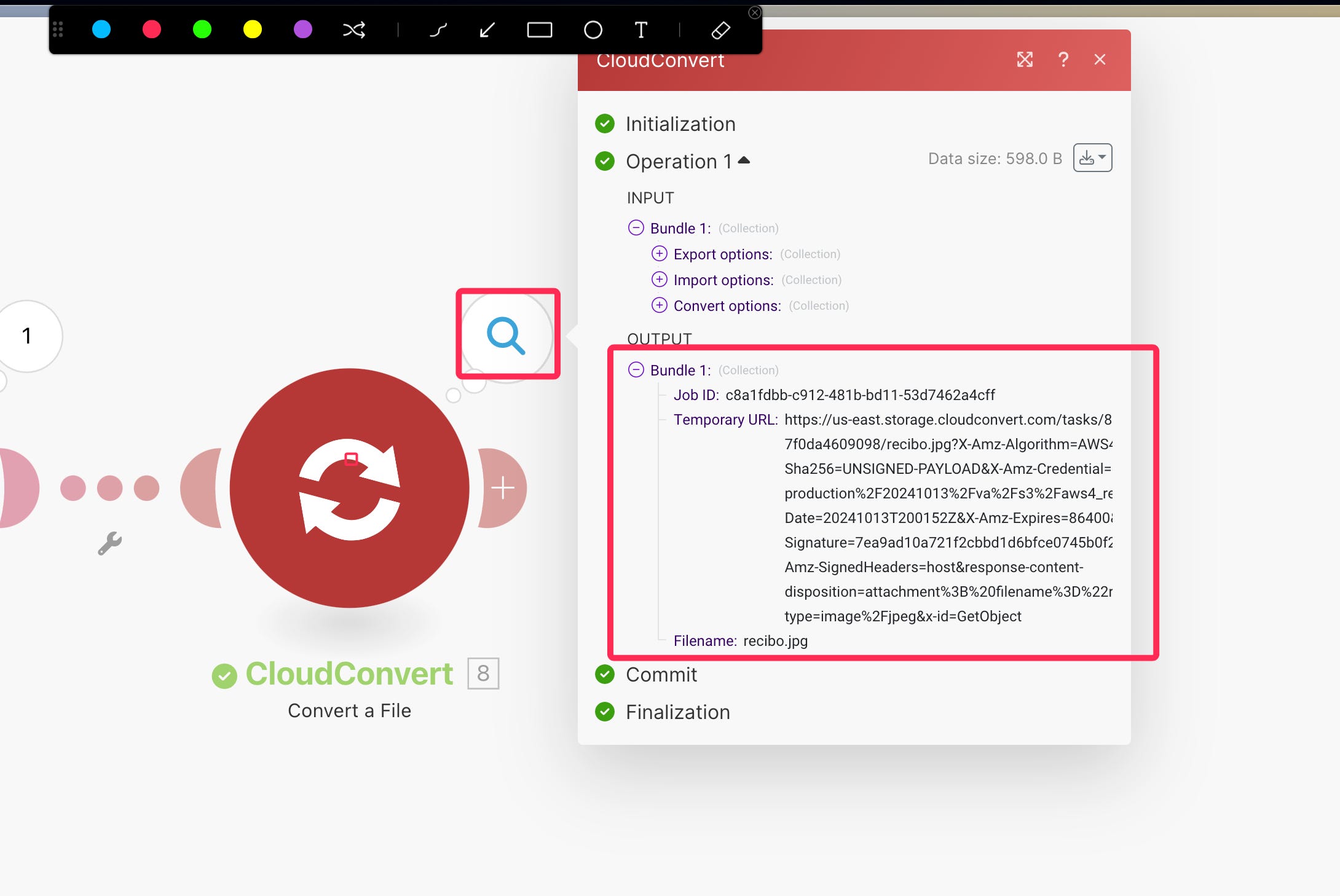The width and height of the screenshot is (1340, 896).
Task: Expand Convert options collection
Action: (x=659, y=305)
